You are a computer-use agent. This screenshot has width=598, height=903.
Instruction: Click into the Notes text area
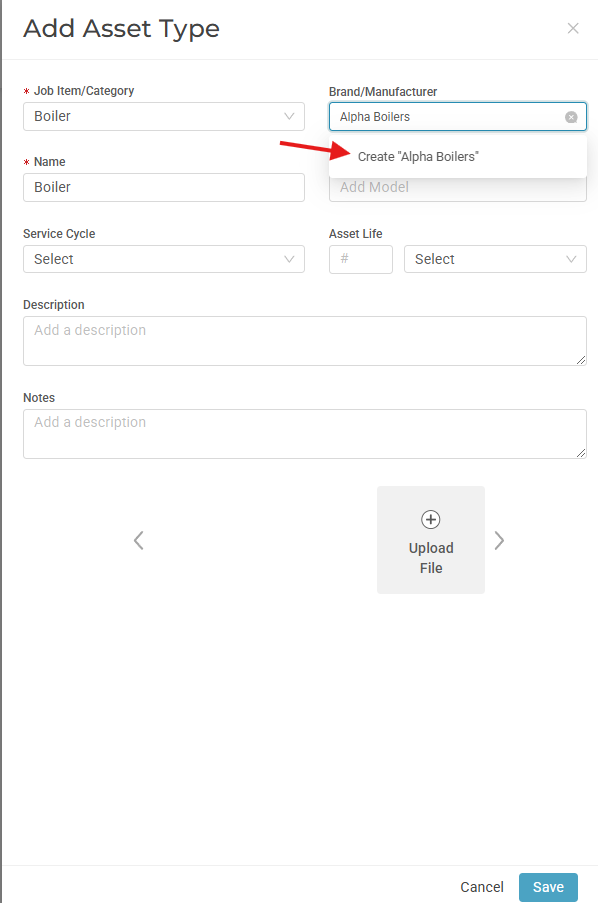(x=305, y=434)
